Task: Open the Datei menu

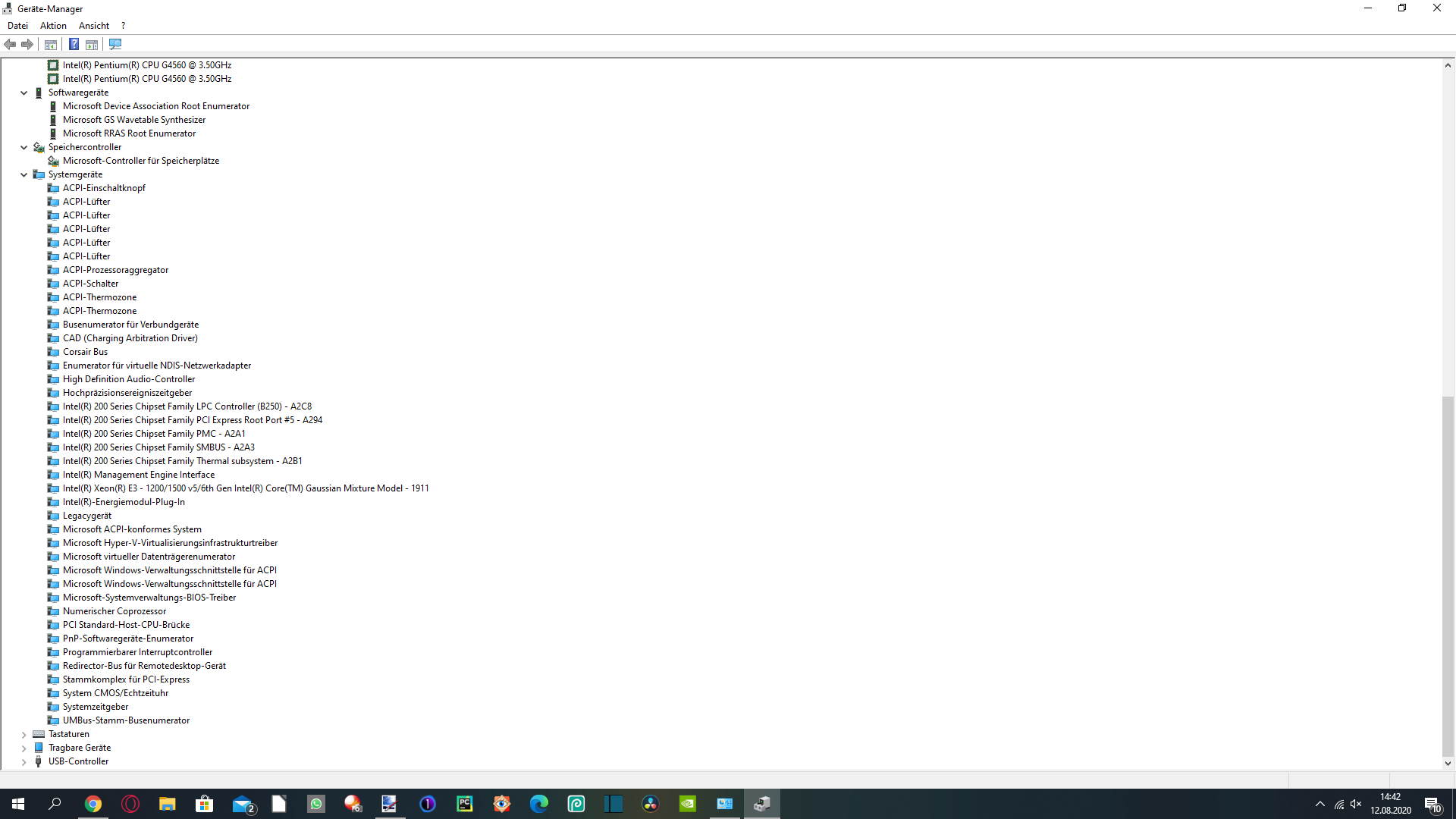Action: [x=17, y=25]
